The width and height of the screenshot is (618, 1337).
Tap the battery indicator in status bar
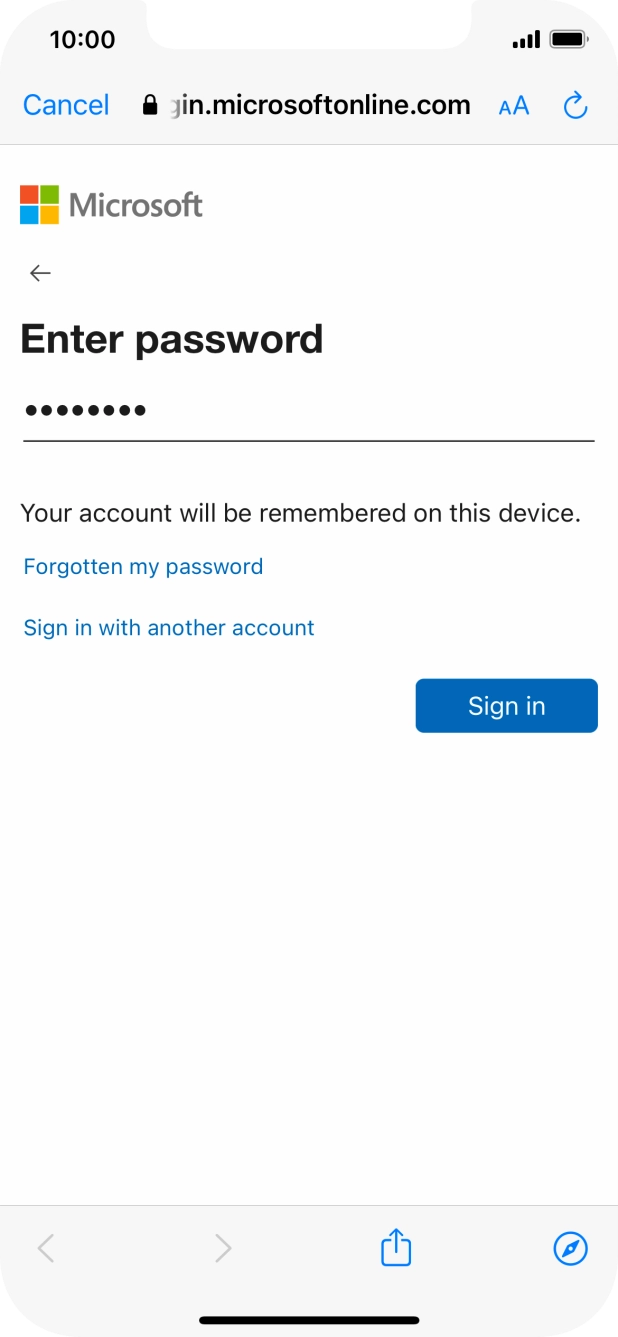coord(569,40)
